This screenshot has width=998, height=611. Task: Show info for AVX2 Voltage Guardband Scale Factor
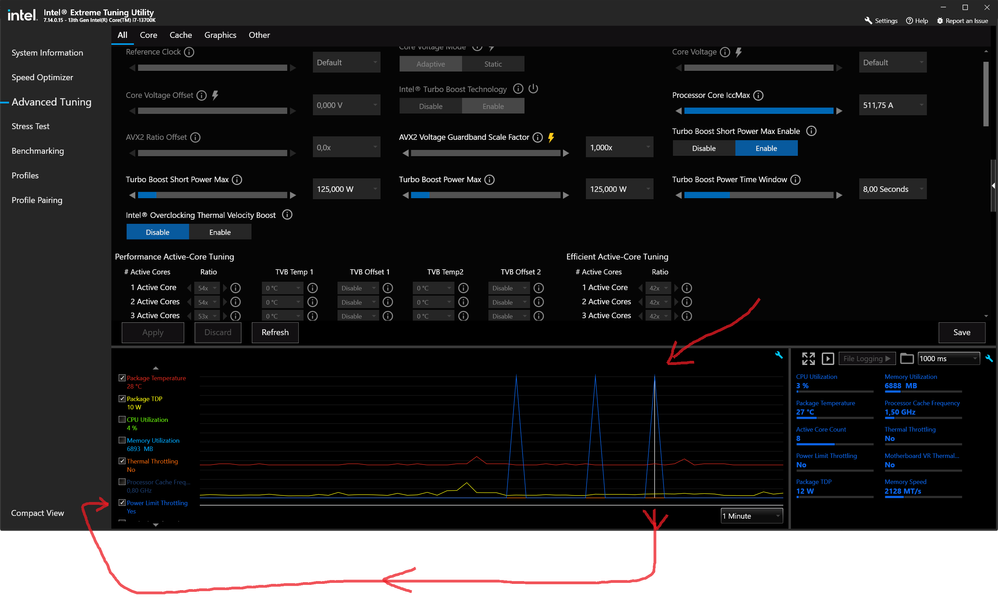[x=537, y=137]
